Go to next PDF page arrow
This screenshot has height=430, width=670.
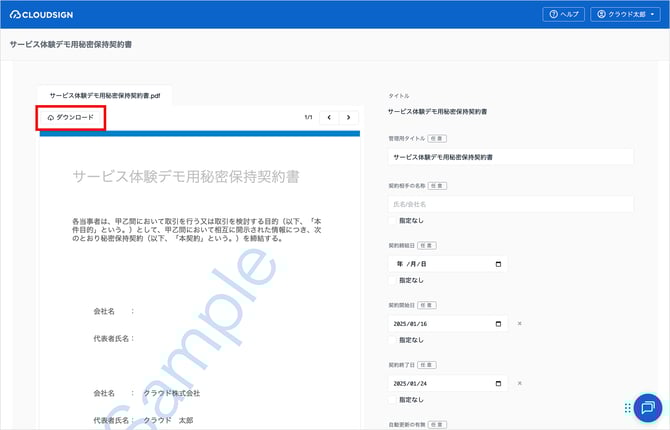point(348,117)
